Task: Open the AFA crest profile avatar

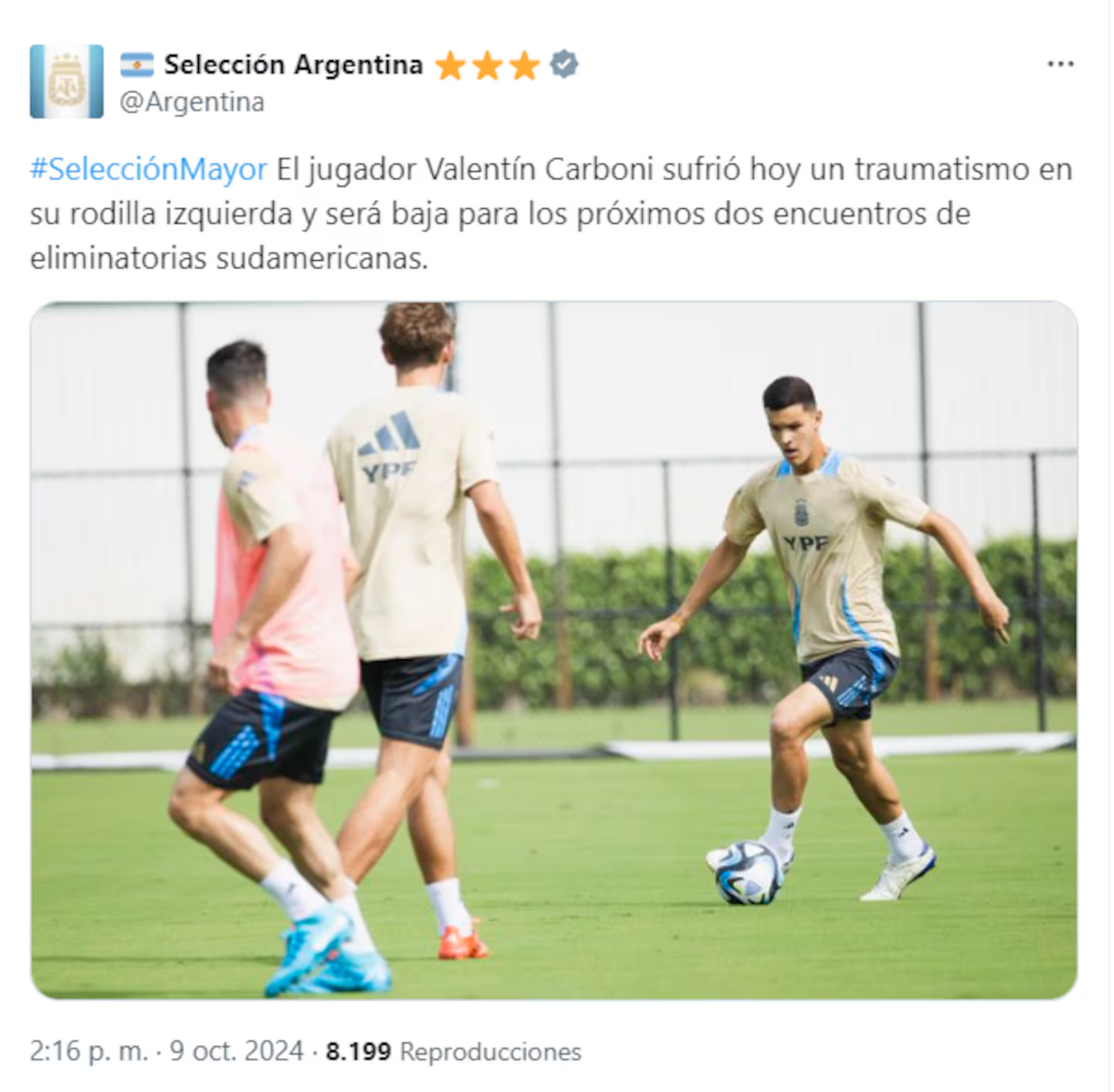Action: 67,81
